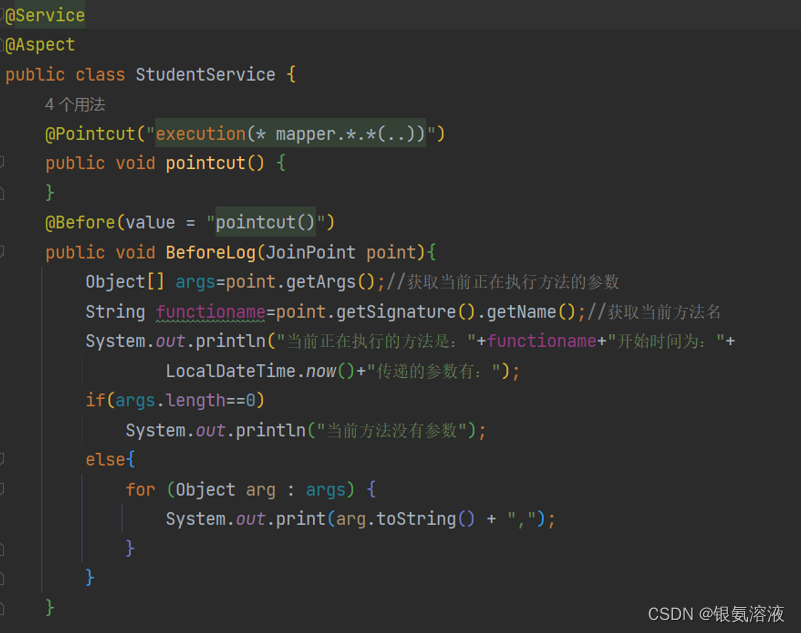Click the args.length==0 condition
The height and width of the screenshot is (633, 801).
pyautogui.click(x=185, y=401)
